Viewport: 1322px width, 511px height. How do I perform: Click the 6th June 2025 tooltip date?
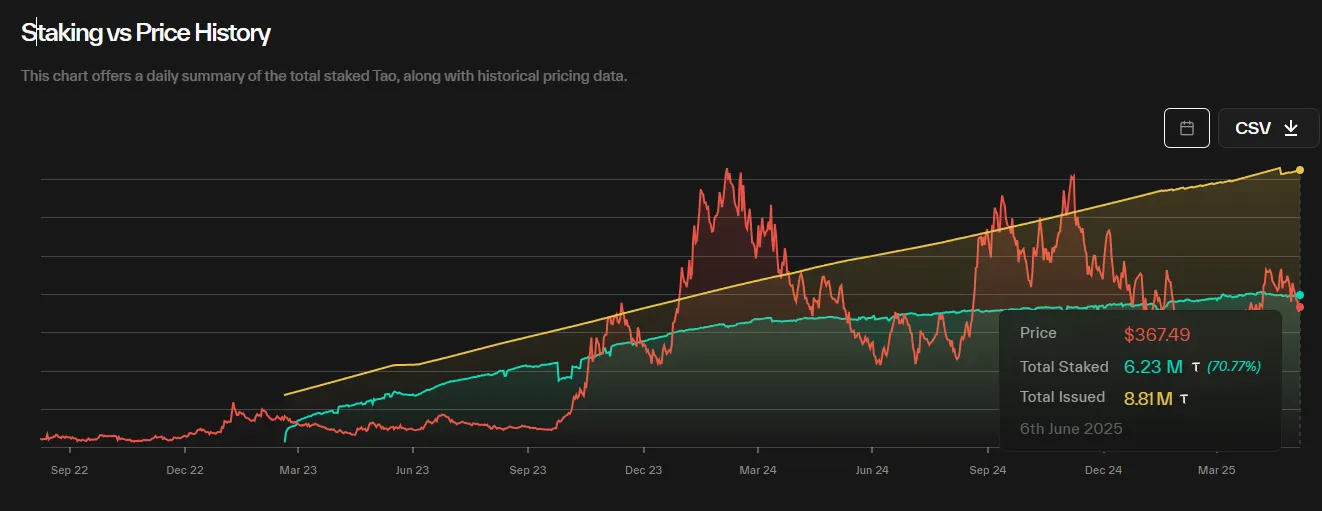coord(1071,429)
